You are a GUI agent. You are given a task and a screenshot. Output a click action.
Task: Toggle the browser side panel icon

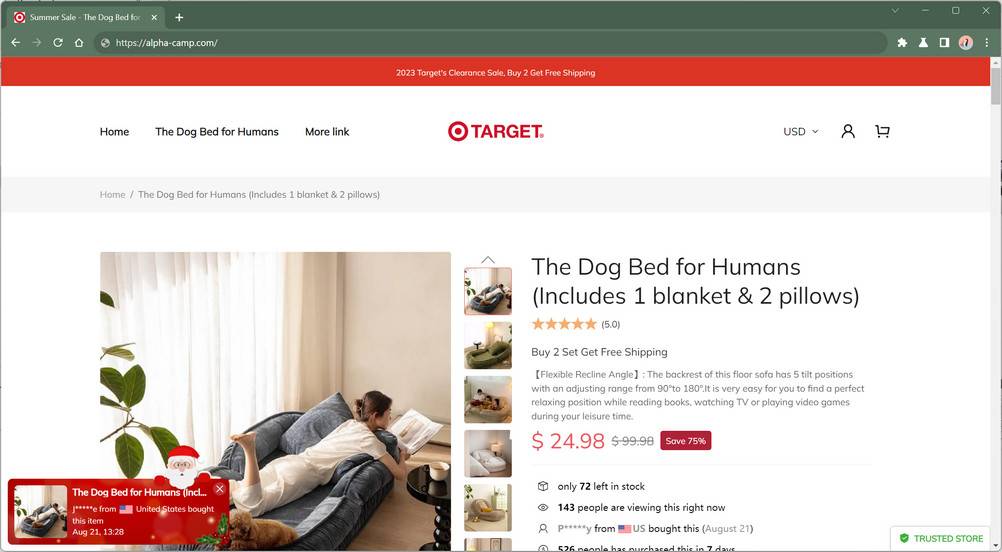944,43
